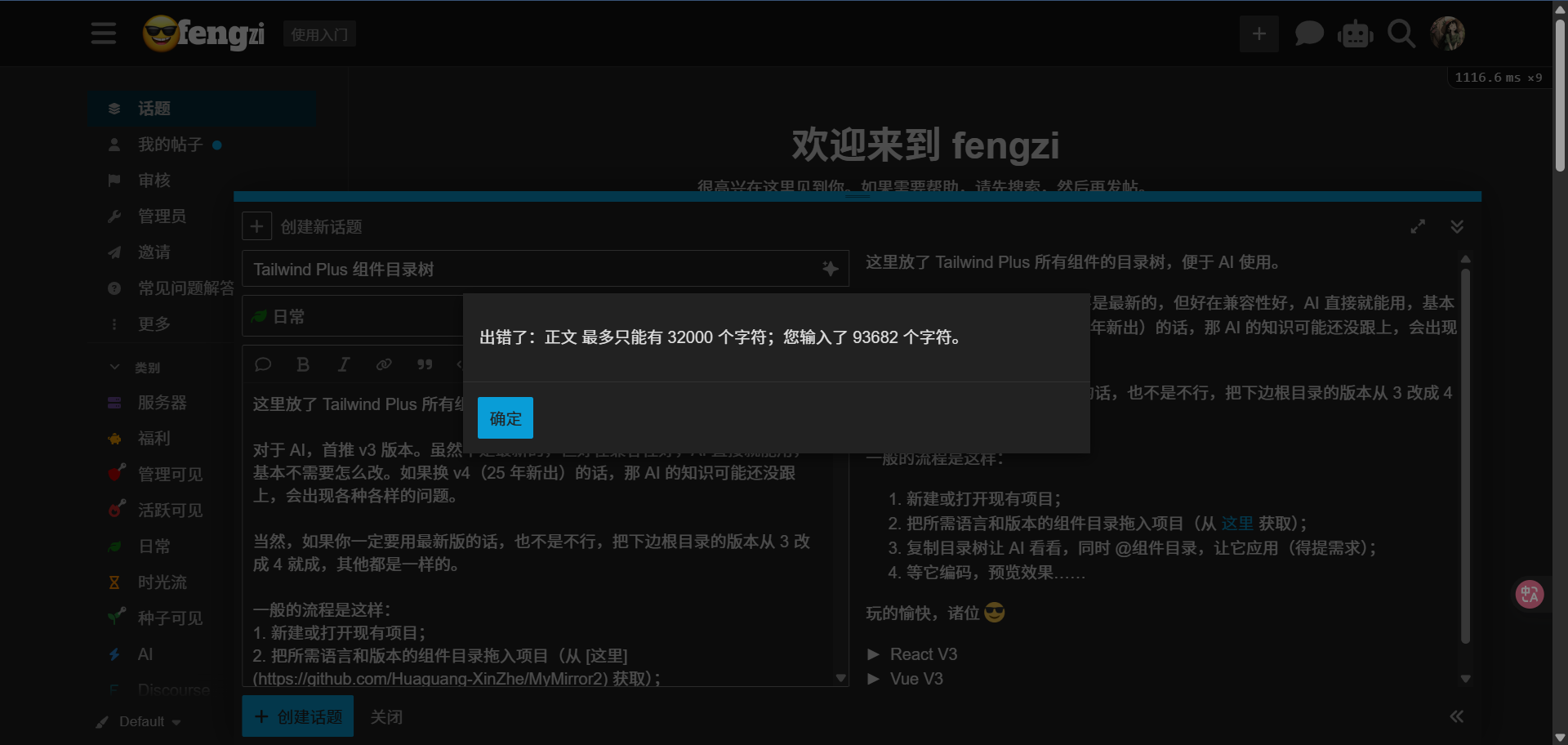Apply bold formatting in composer toolbar
This screenshot has width=1568, height=745.
tap(303, 364)
